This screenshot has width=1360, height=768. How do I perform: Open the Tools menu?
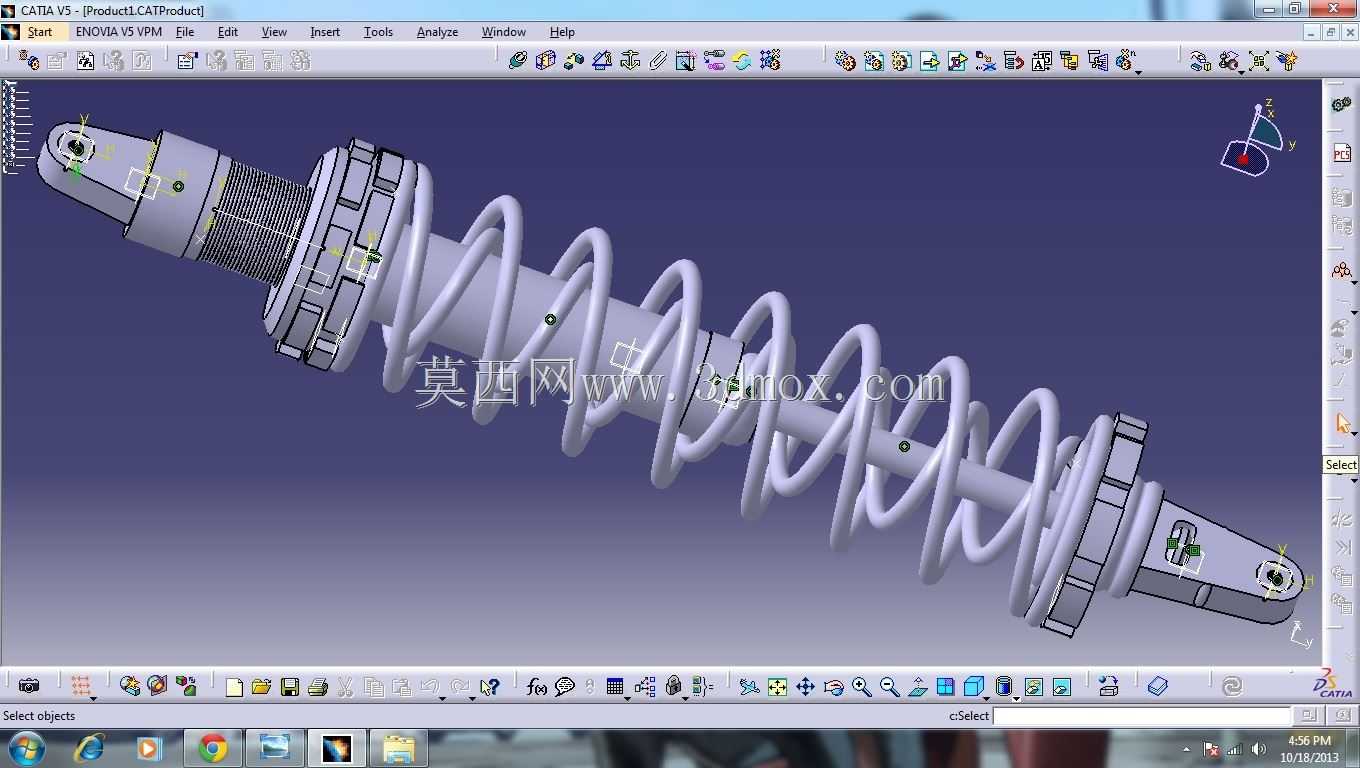(x=378, y=32)
